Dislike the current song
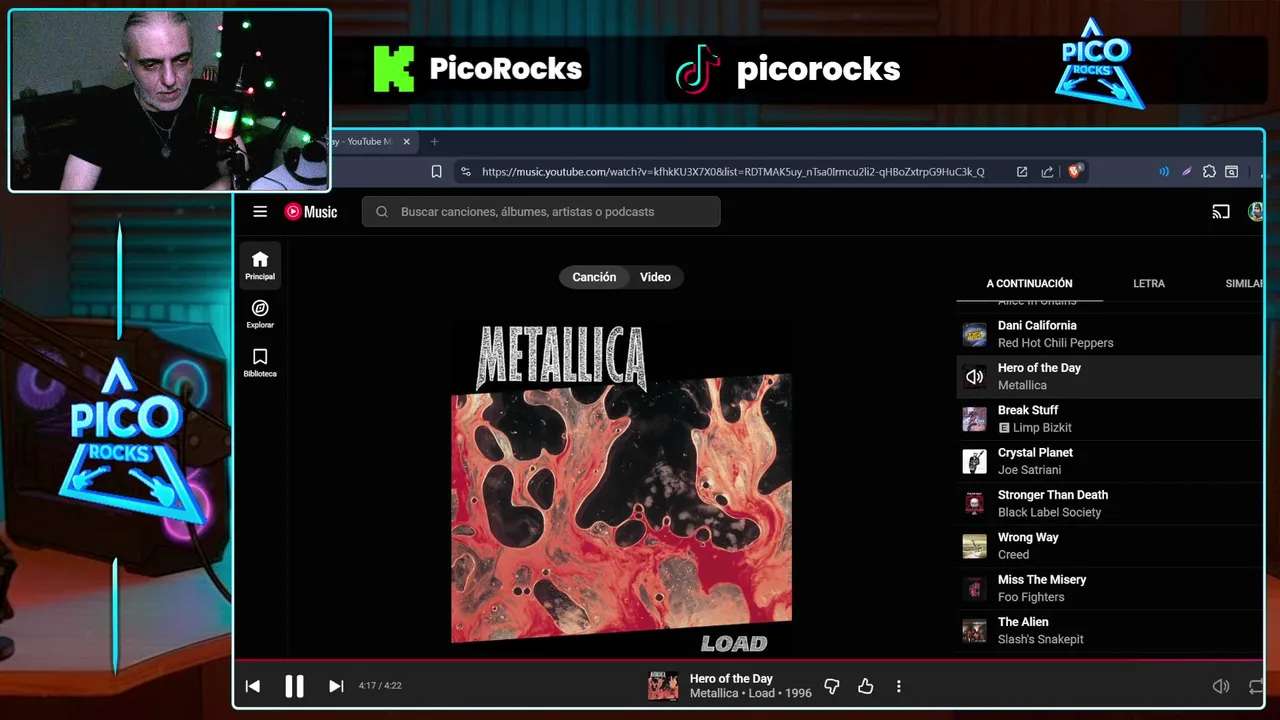The height and width of the screenshot is (720, 1280). coord(832,686)
